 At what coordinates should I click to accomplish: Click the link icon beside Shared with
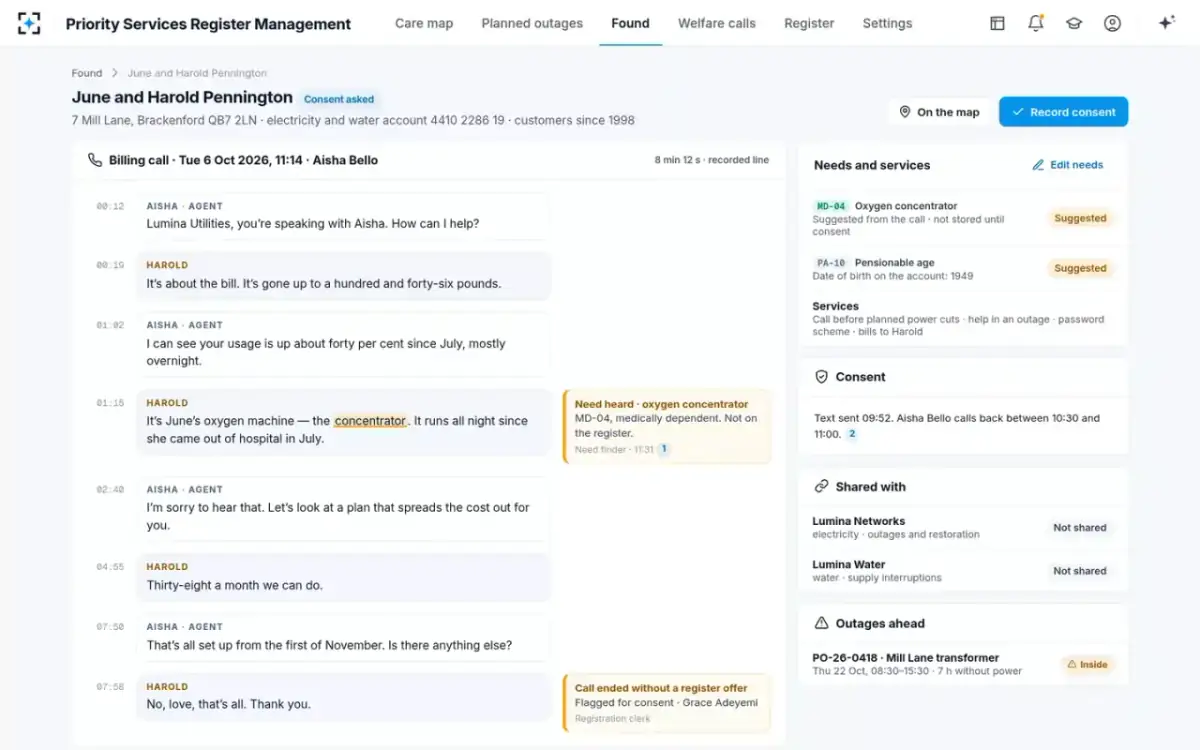[822, 487]
